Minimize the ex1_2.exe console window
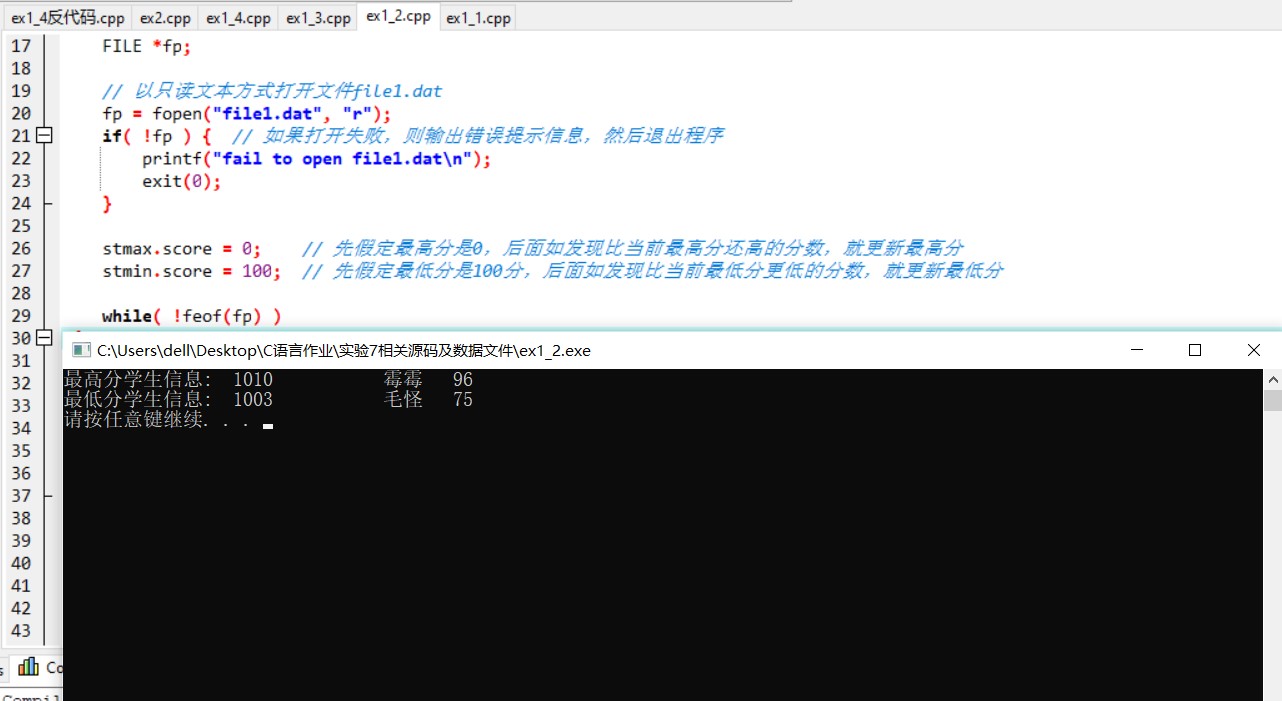The width and height of the screenshot is (1282, 701). tap(1136, 350)
